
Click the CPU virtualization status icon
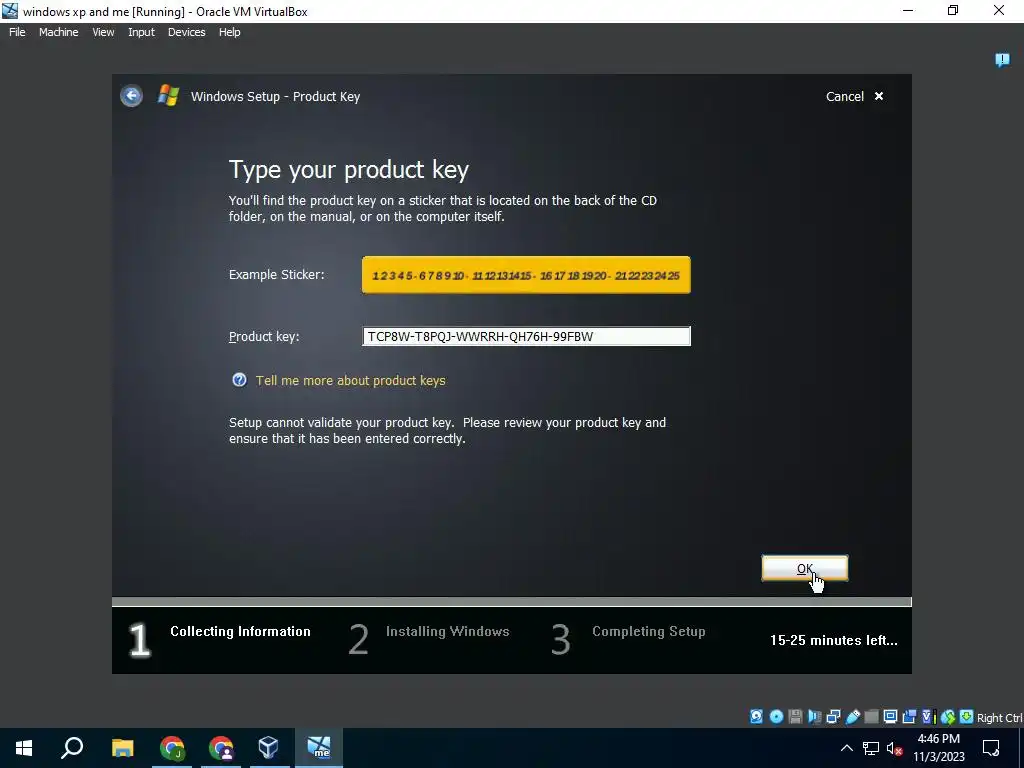929,717
